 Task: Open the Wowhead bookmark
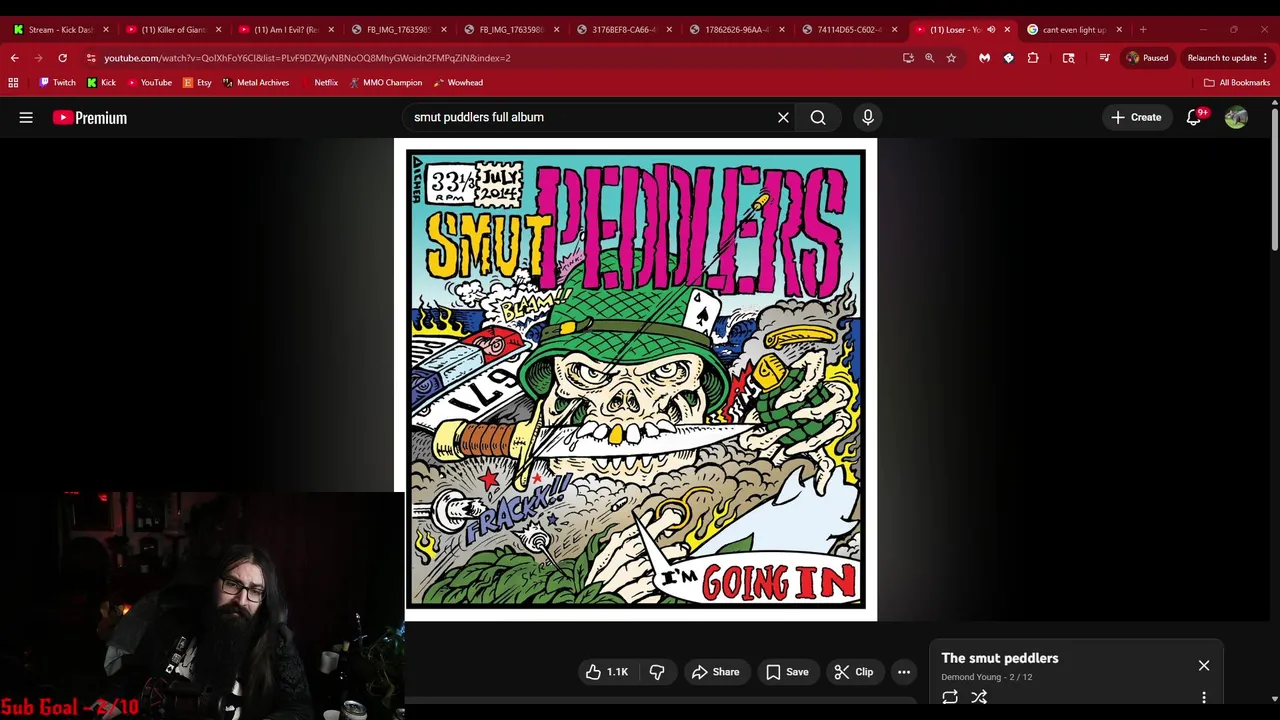coord(458,83)
